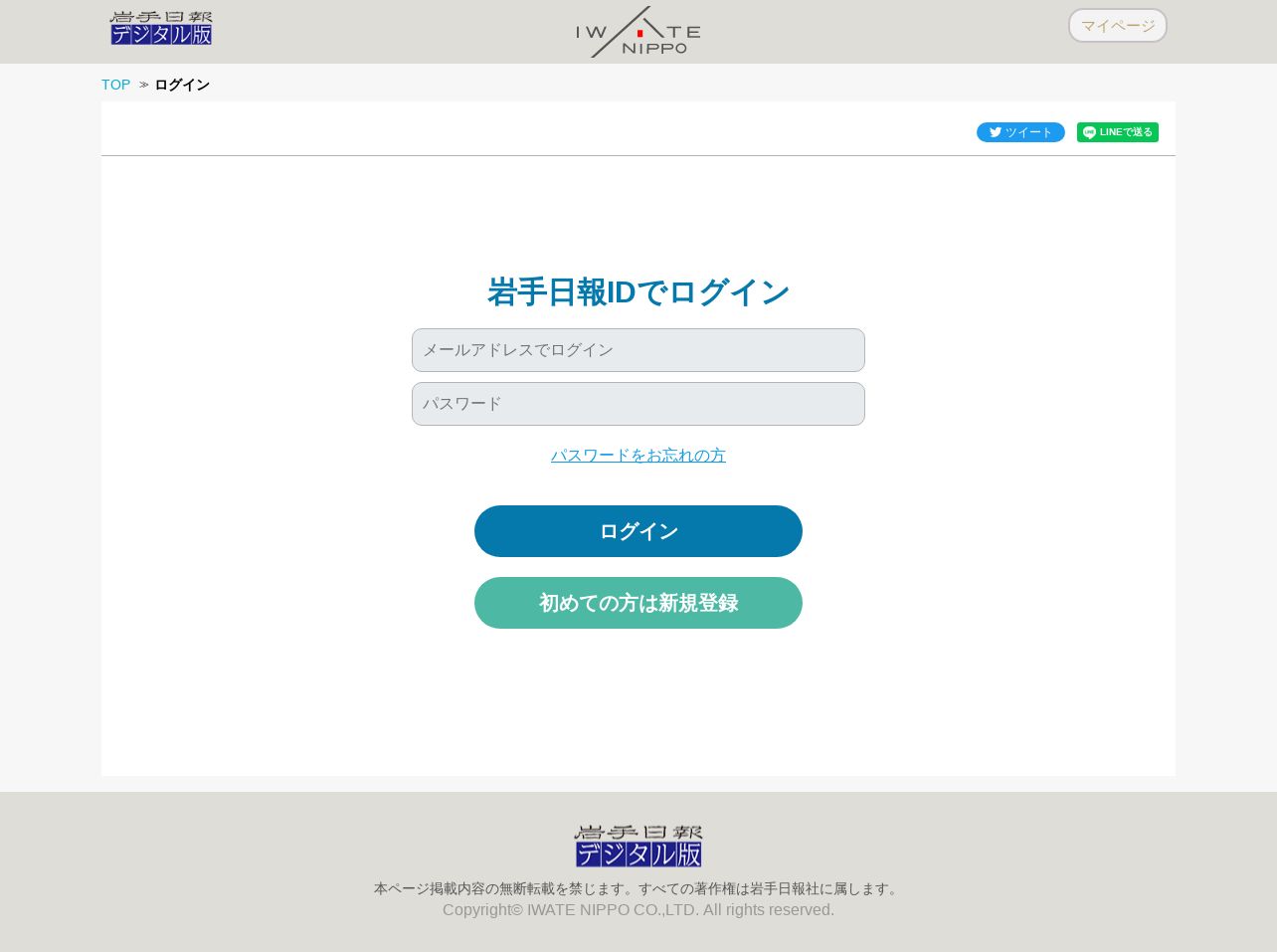Go to TOP breadcrumb link
The image size is (1277, 952).
coord(115,85)
